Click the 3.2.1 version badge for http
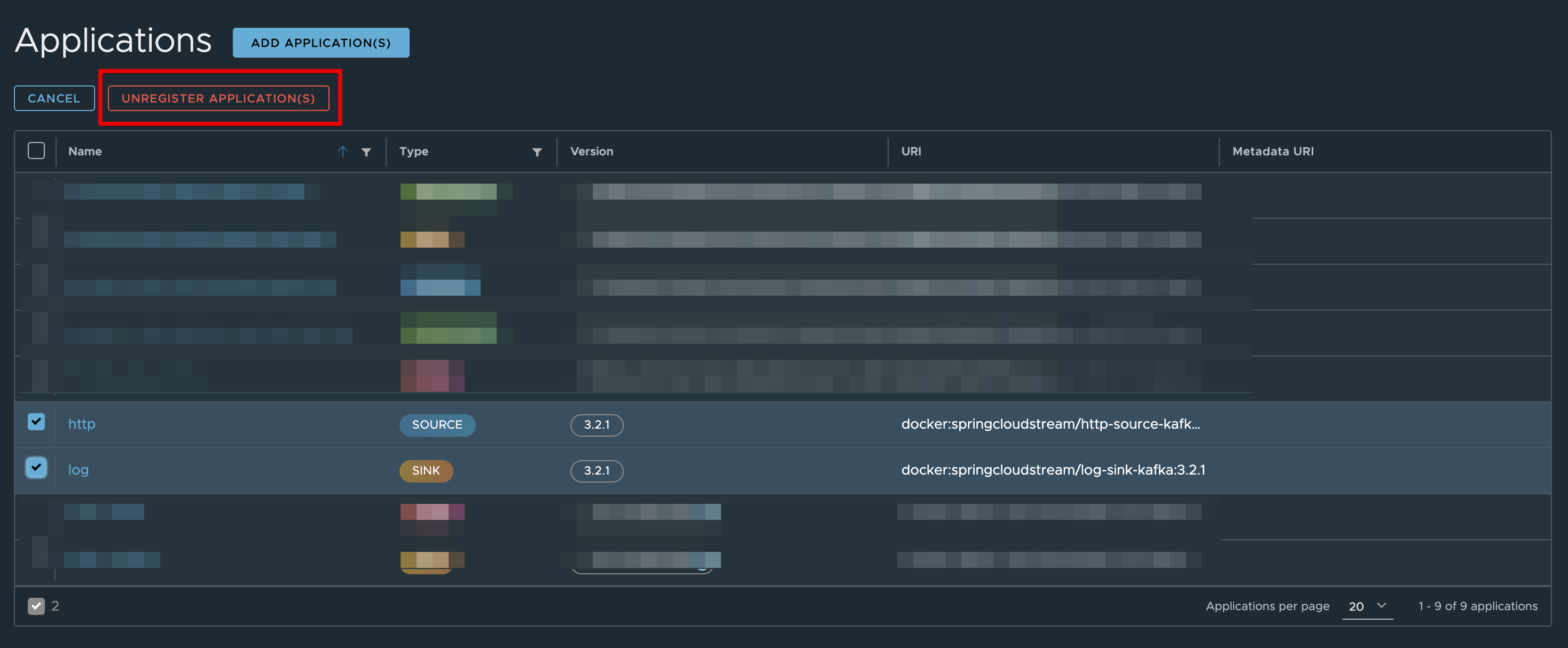 (x=596, y=425)
